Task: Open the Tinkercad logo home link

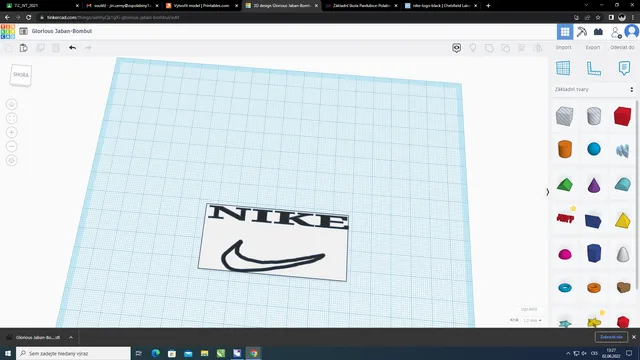Action: click(x=8, y=31)
